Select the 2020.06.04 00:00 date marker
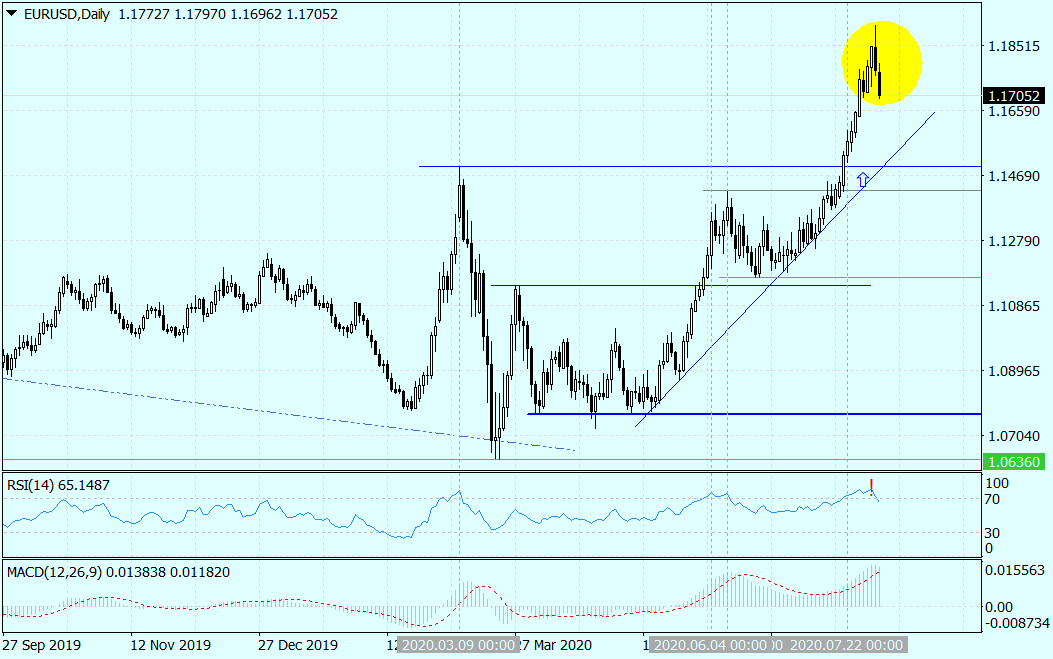Screen dimensions: 1053x659 pos(710,645)
